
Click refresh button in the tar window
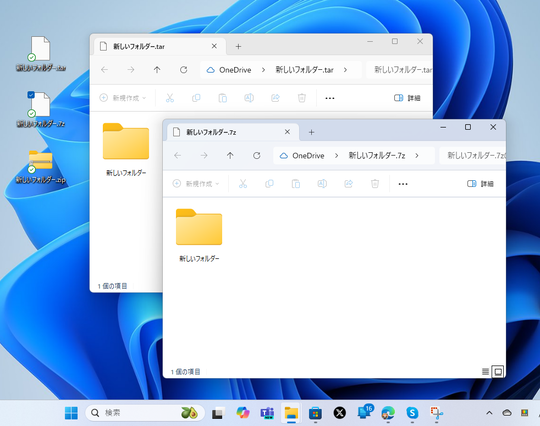pos(184,70)
